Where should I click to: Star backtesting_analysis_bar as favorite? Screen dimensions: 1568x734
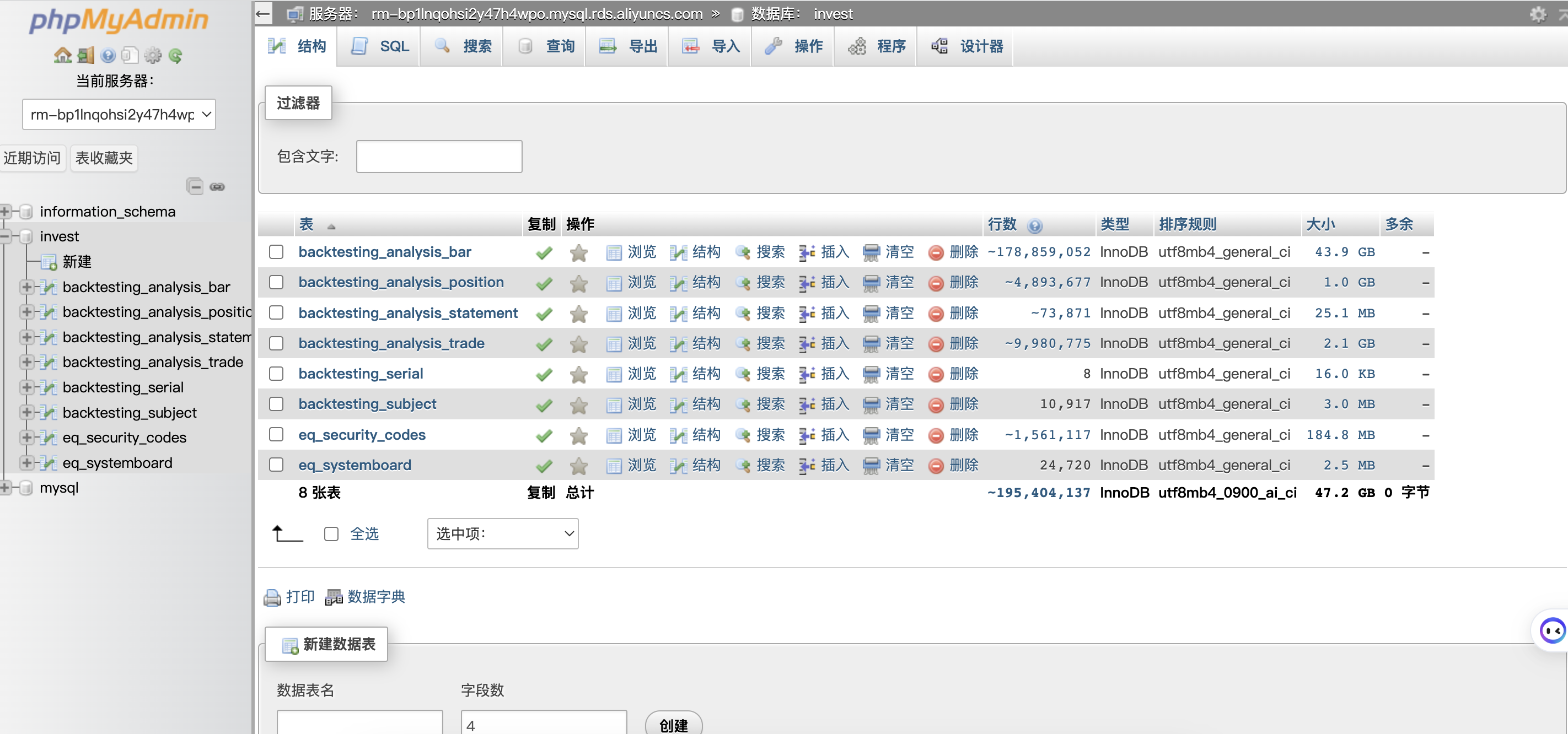[578, 252]
